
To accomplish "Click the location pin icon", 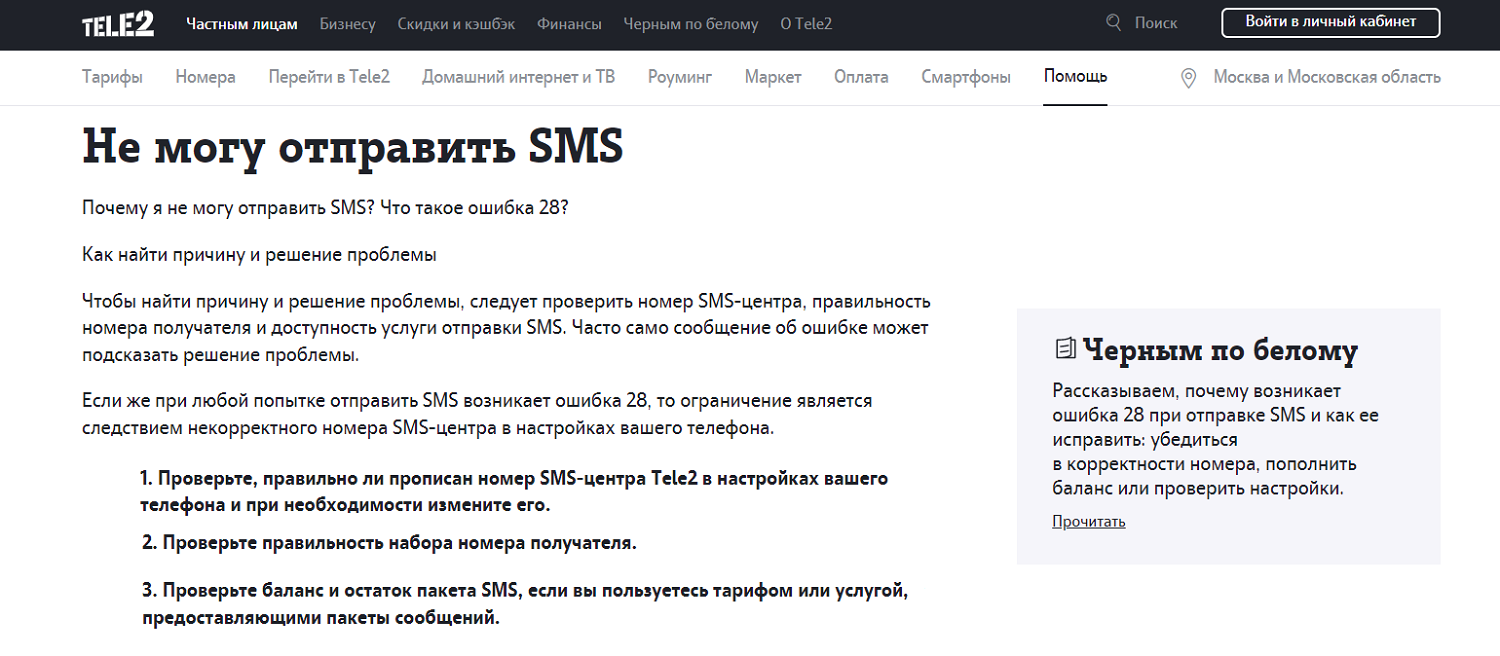I will (1189, 78).
